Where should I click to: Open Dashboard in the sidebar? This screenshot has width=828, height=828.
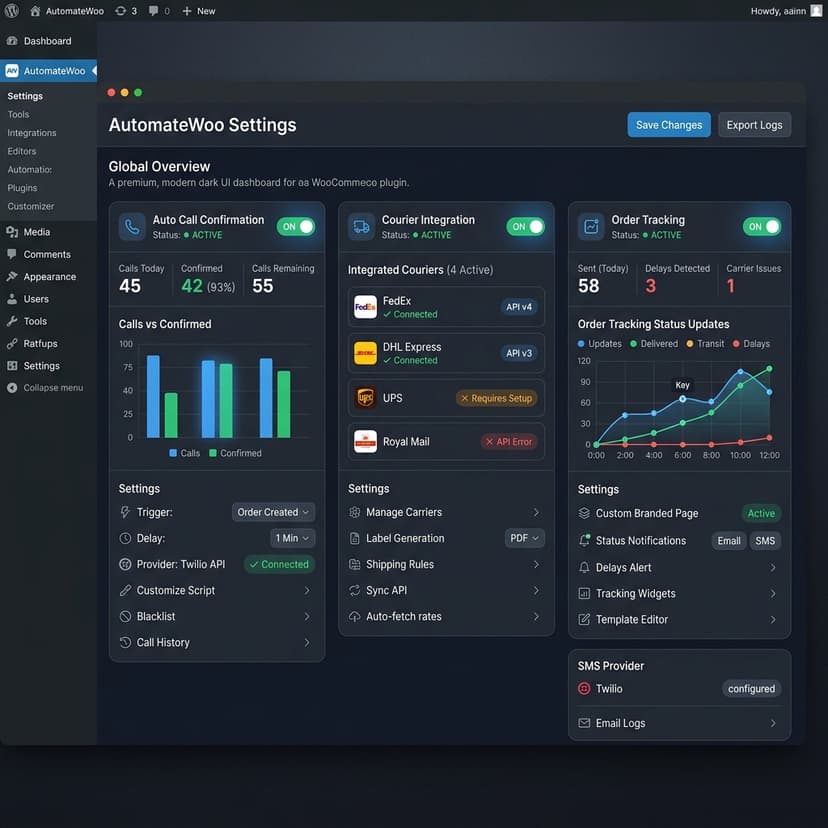point(48,41)
